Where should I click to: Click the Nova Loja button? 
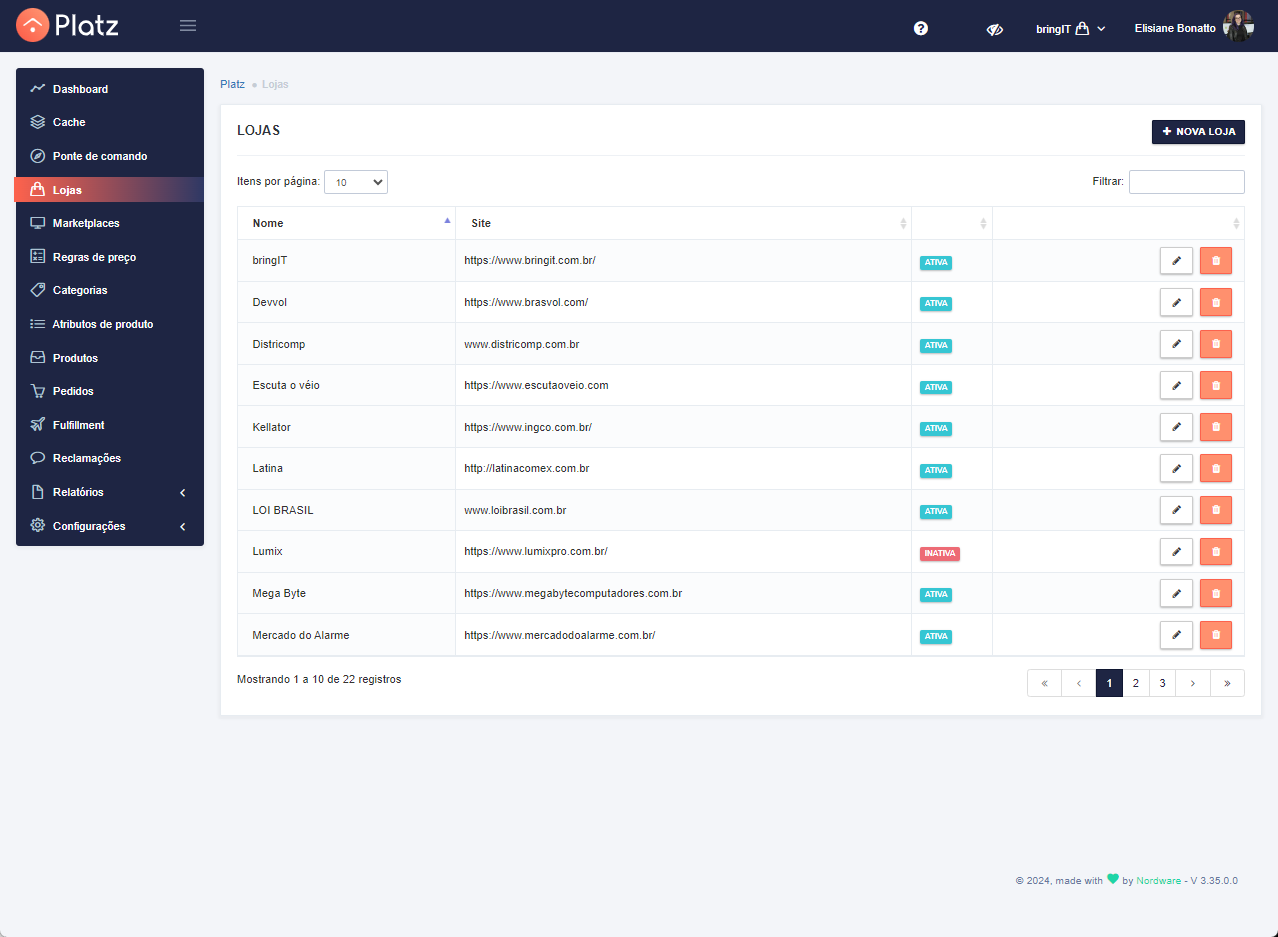point(1198,132)
